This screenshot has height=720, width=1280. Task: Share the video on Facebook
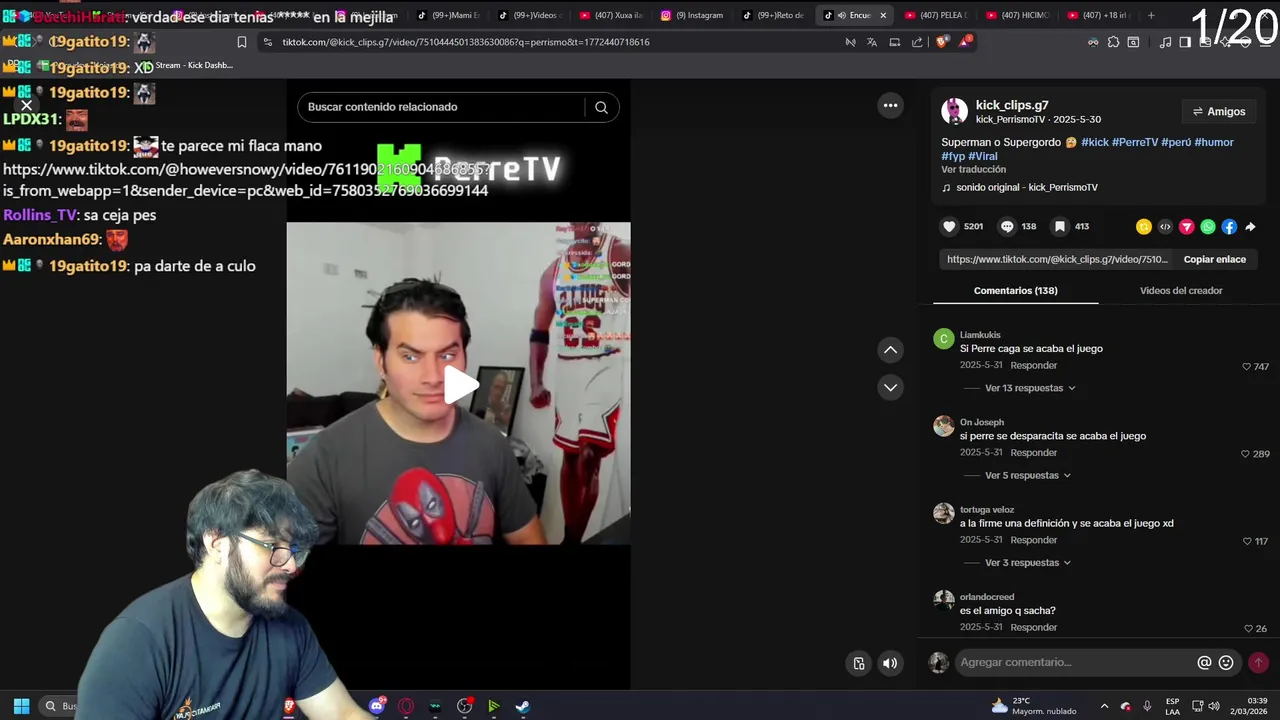[1229, 227]
